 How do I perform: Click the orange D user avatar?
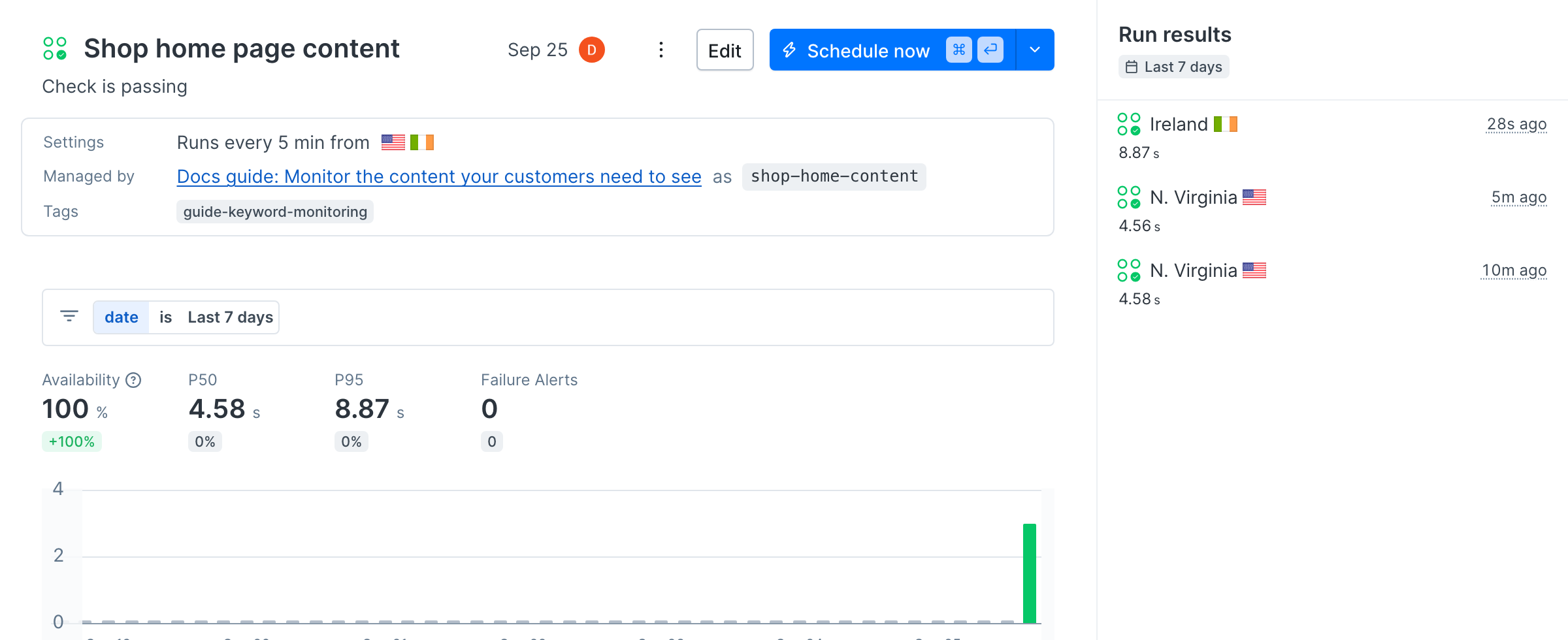click(x=592, y=50)
